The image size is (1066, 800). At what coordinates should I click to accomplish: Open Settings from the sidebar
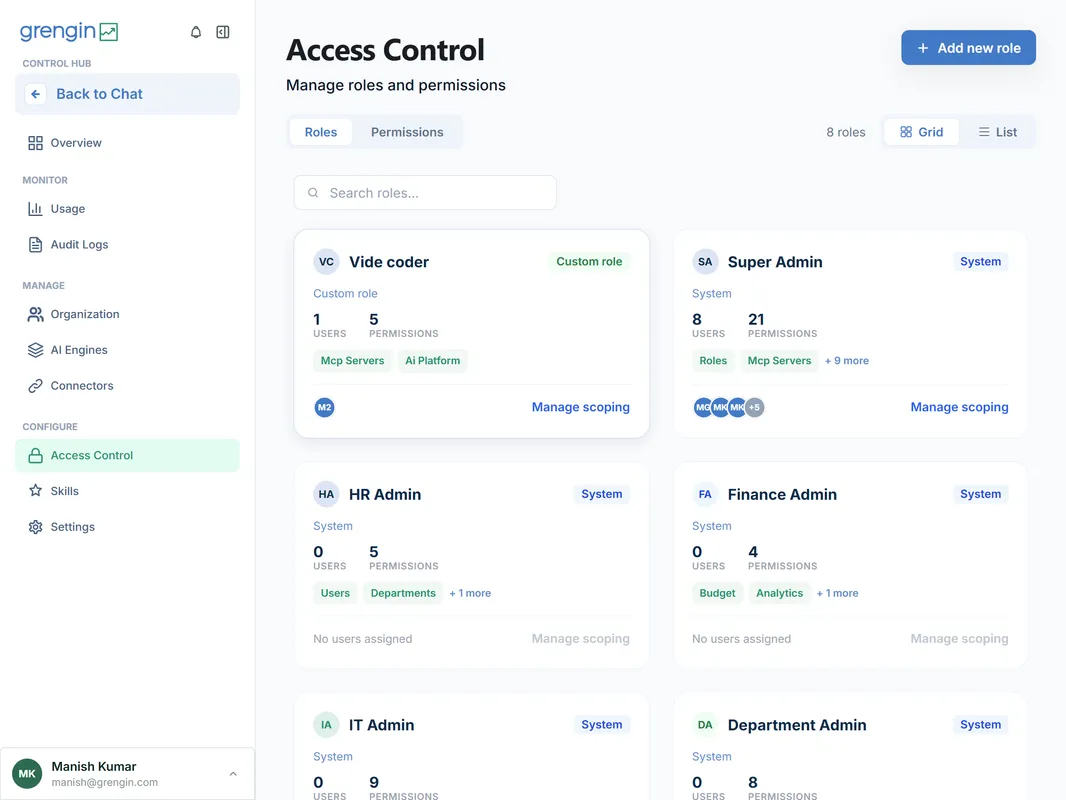point(127,527)
